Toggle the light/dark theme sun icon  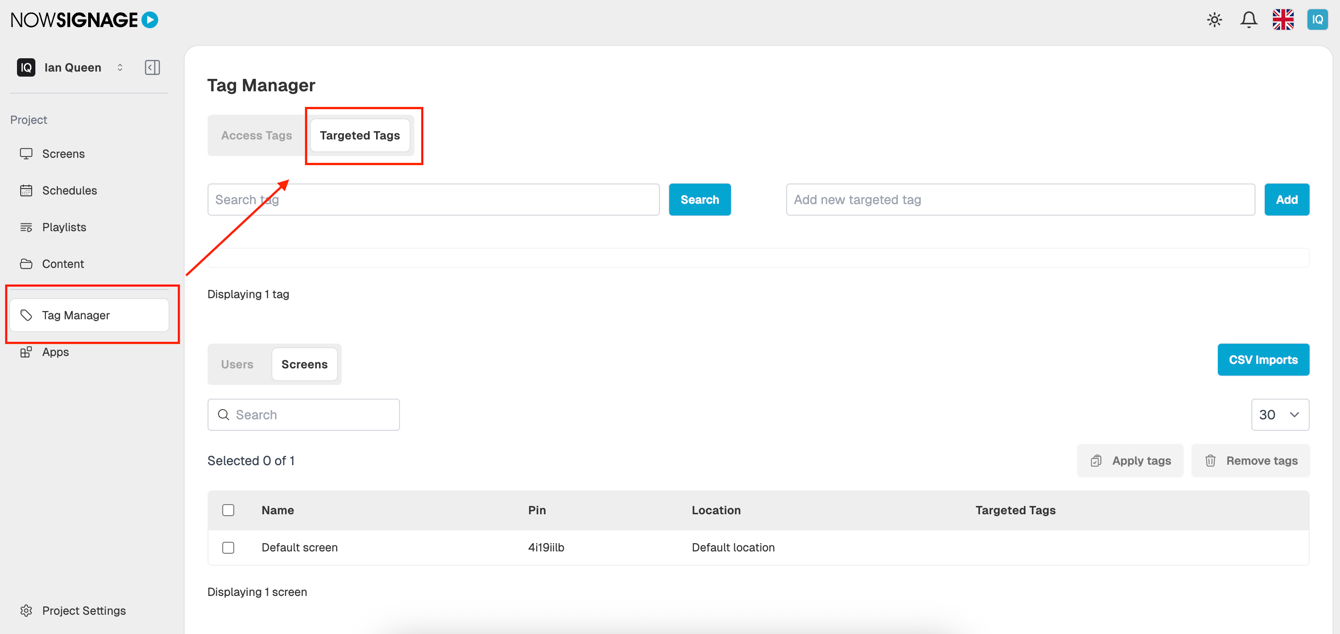point(1214,20)
